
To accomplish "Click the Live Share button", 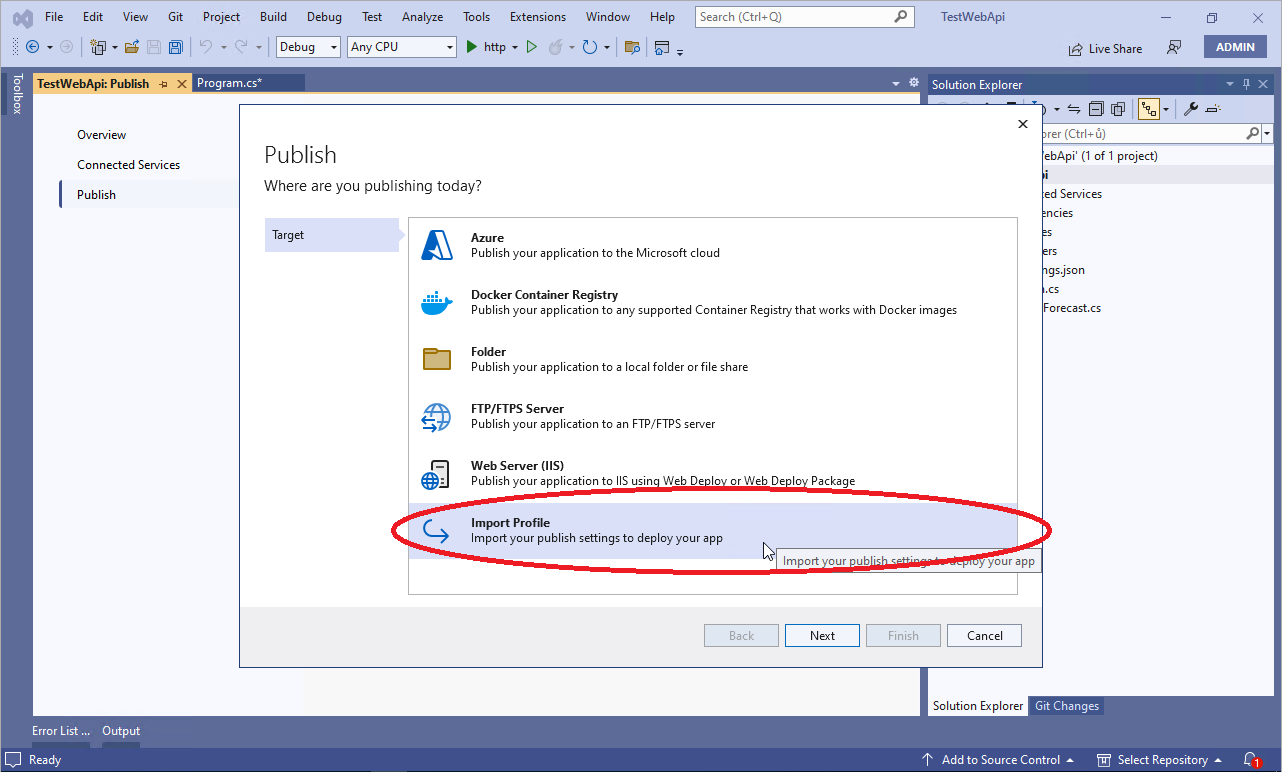I will (1105, 48).
